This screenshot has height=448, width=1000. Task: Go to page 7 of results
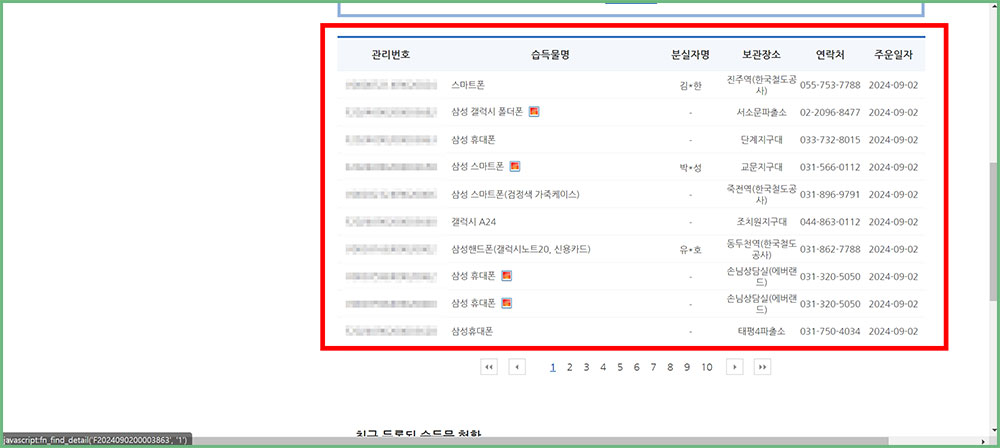tap(653, 367)
